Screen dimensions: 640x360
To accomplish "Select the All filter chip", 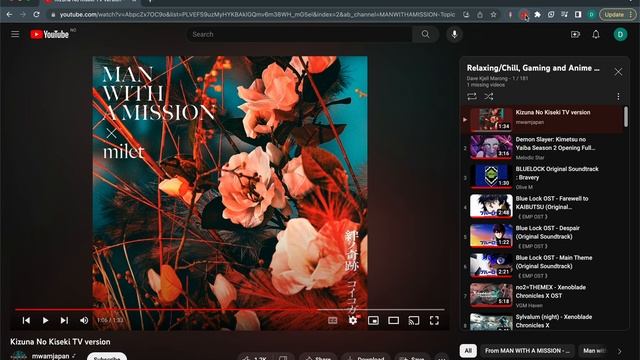I will tap(468, 351).
